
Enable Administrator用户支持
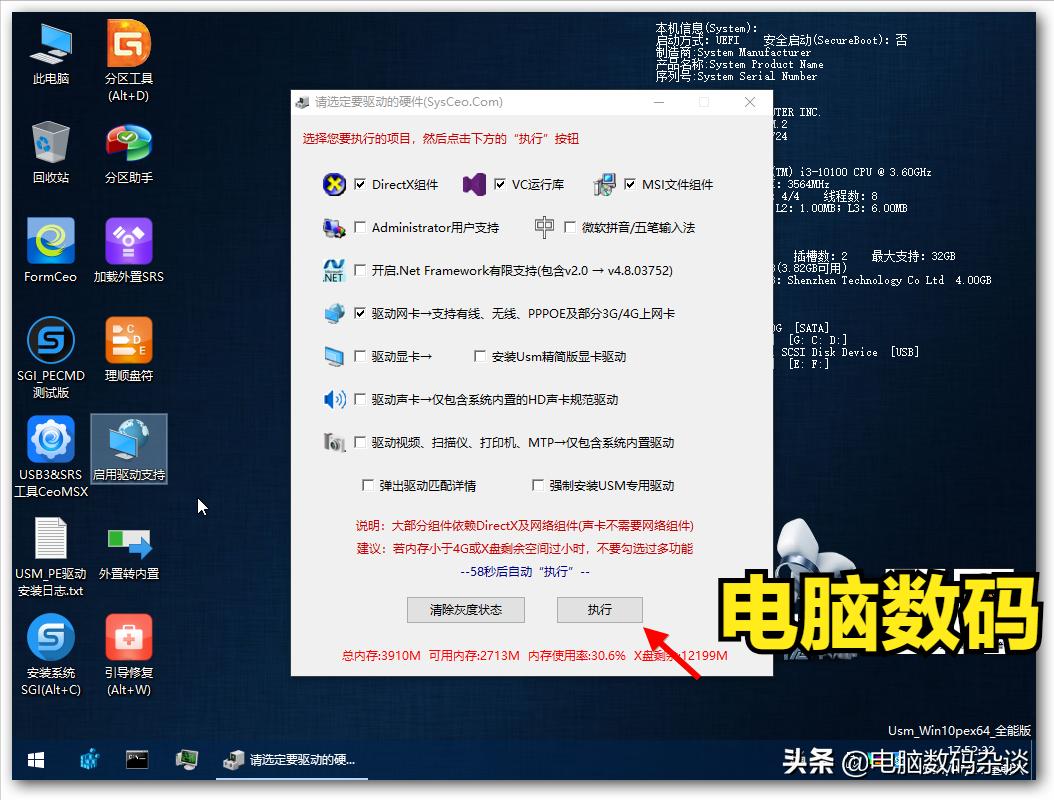pos(361,228)
